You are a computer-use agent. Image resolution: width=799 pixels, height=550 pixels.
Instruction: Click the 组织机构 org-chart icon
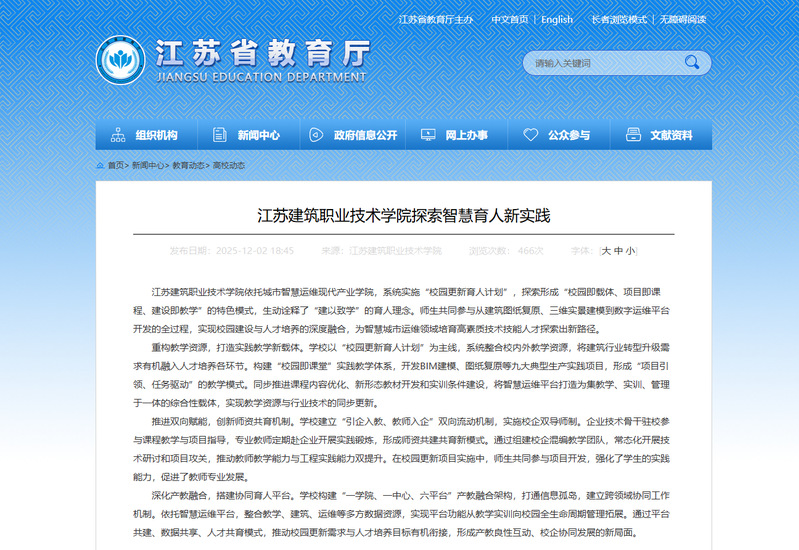[117, 135]
